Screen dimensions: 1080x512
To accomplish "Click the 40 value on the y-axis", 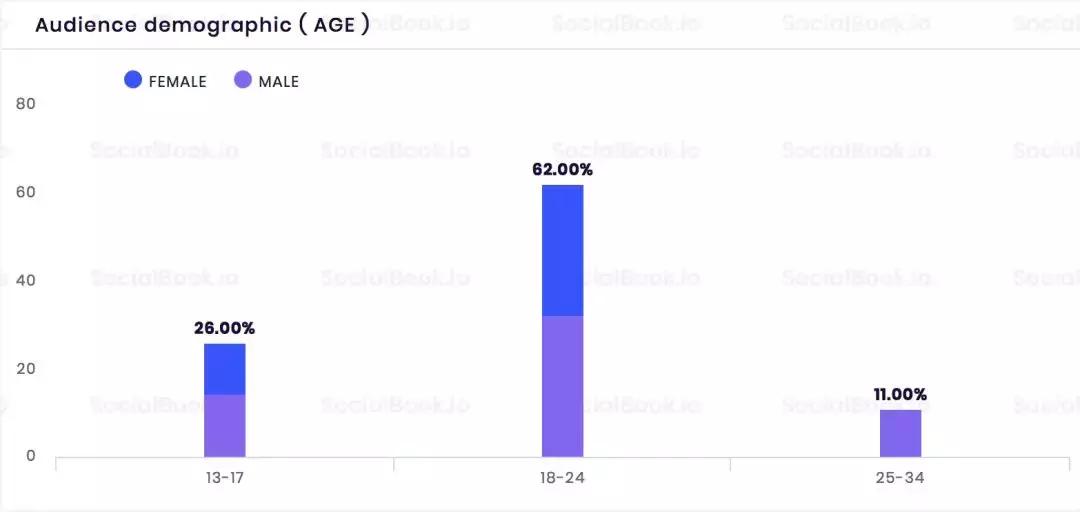I will click(x=26, y=280).
